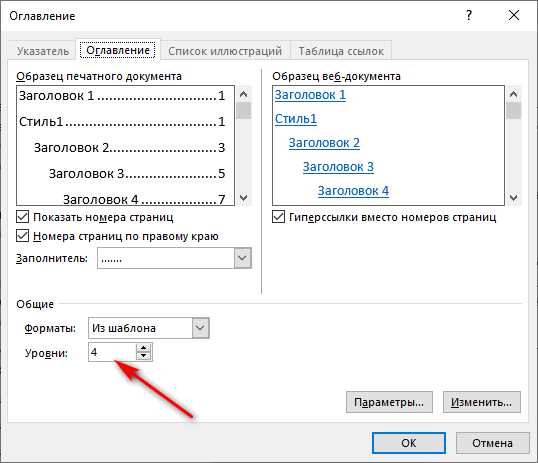
Task: Toggle Номера страниц по правому краю checkbox
Action: click(x=23, y=236)
